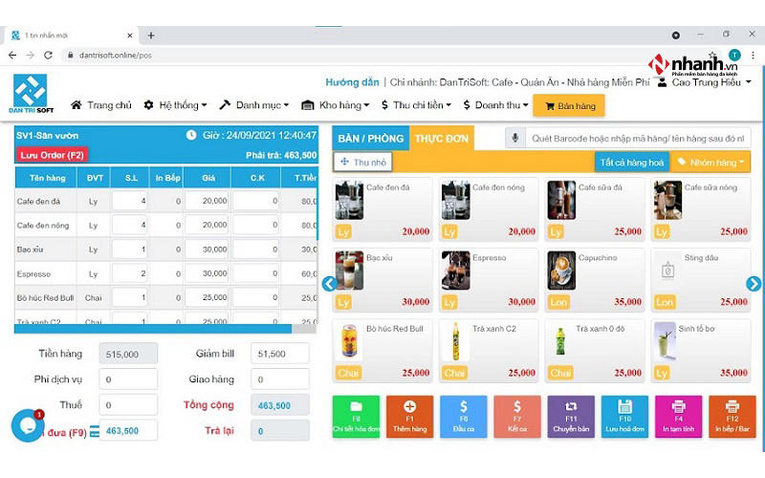
Task: Click the Tổng cộng value field
Action: pos(280,405)
